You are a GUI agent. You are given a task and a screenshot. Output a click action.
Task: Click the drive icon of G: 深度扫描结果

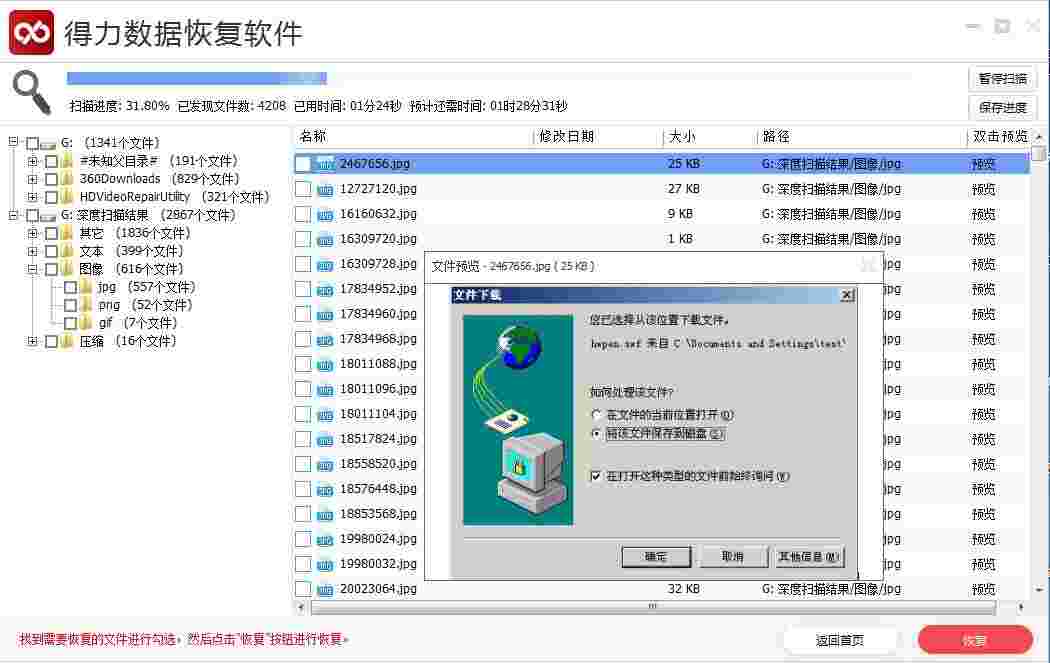(x=47, y=214)
